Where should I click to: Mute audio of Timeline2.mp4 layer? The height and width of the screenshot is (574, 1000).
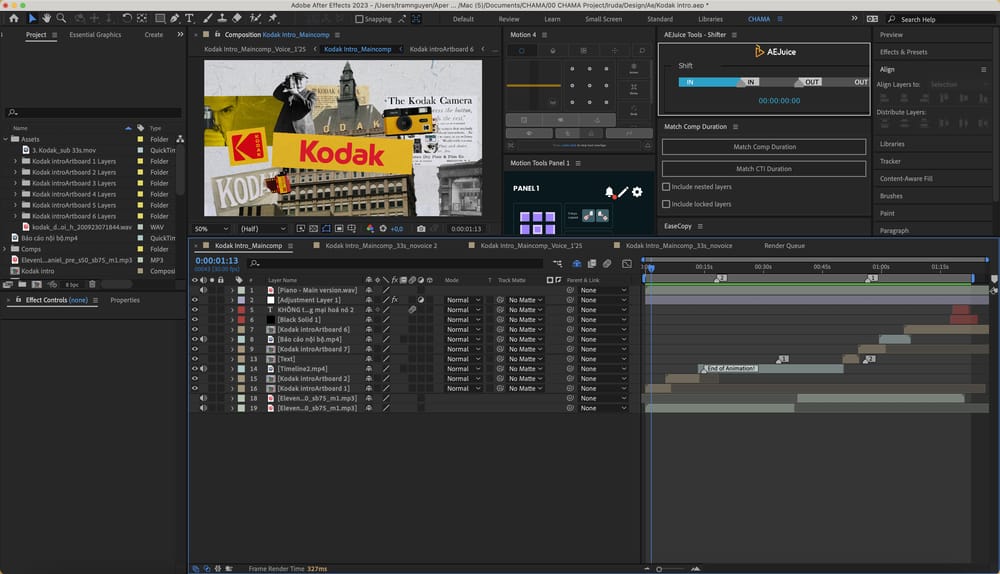point(203,369)
